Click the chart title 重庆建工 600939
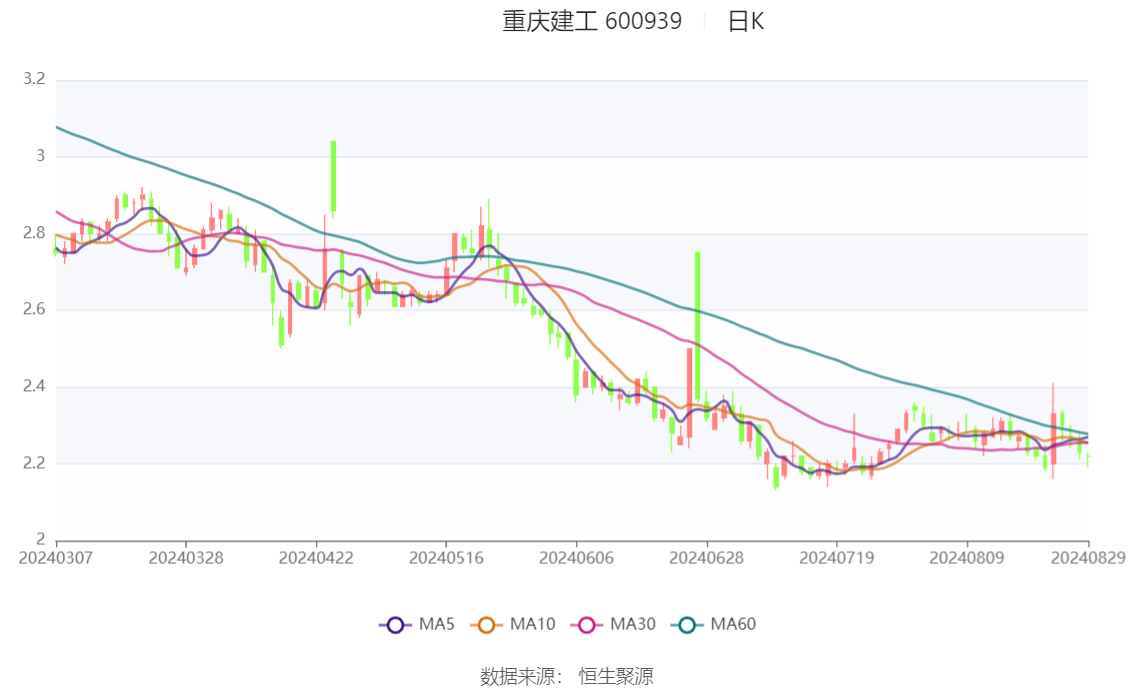The height and width of the screenshot is (689, 1134). 592,21
